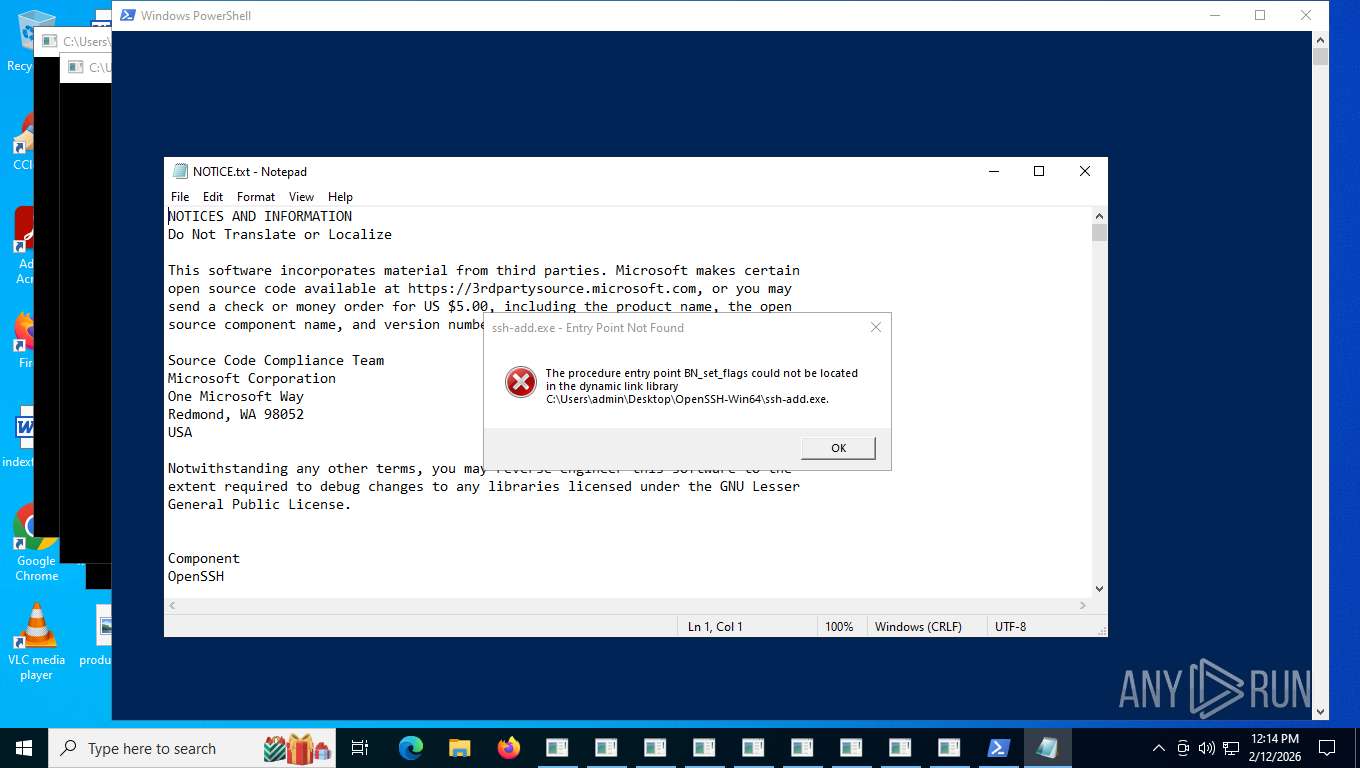
Task: Click the 'Do Not Translate or Localize' line
Action: [x=280, y=234]
